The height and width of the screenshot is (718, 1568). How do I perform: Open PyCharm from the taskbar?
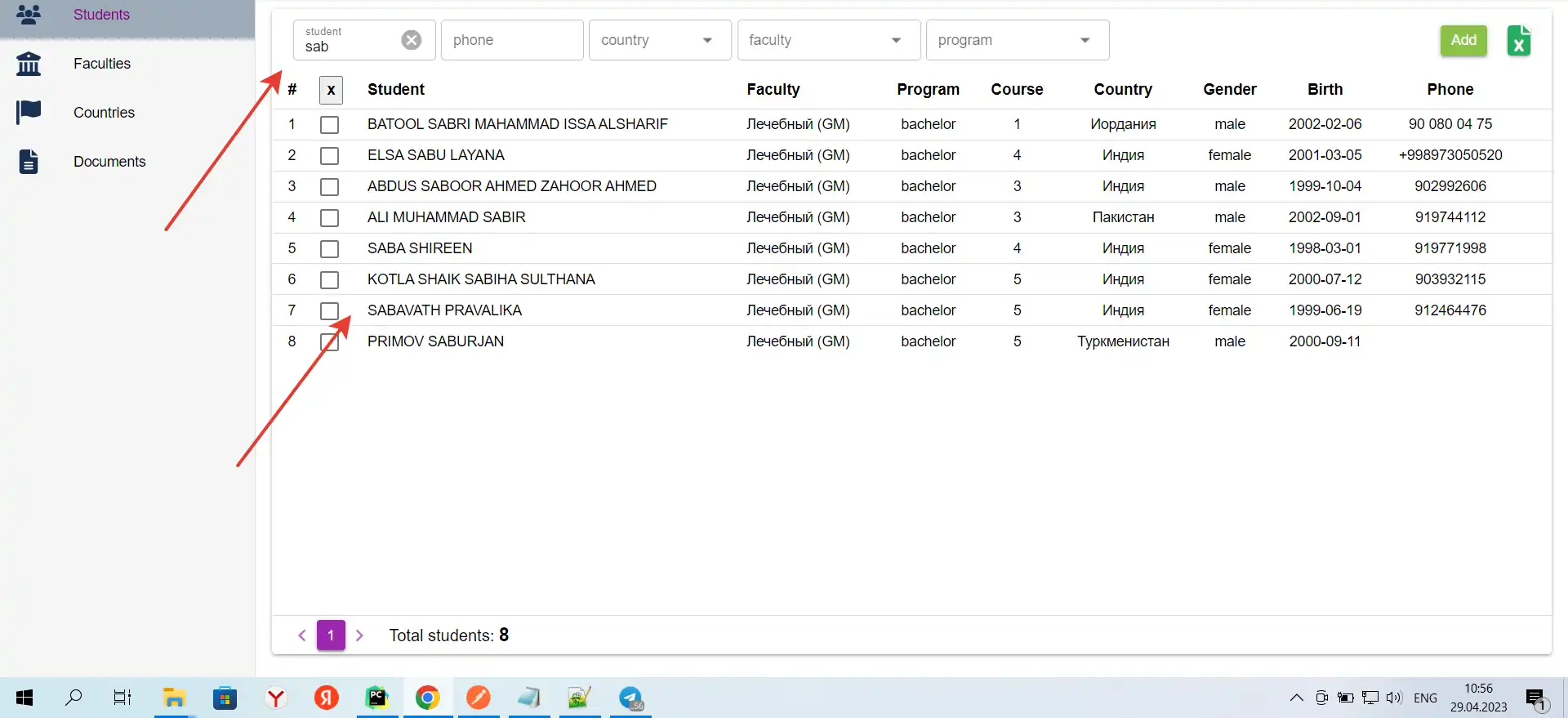coord(376,698)
